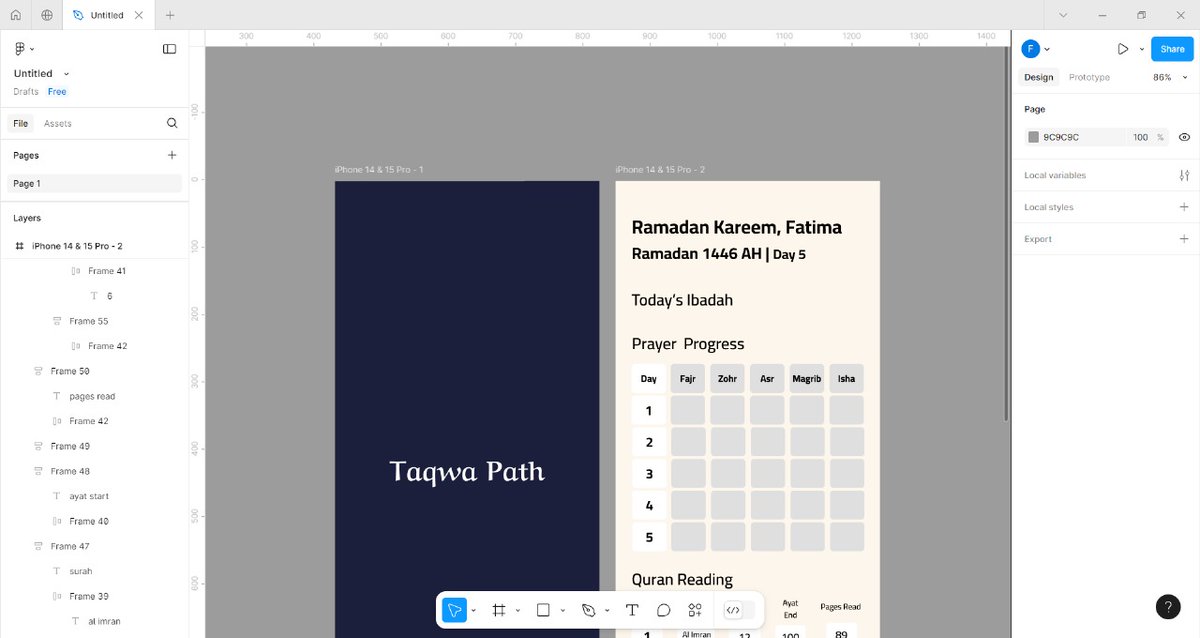
Task: Switch to the Prototype tab
Action: (1089, 77)
